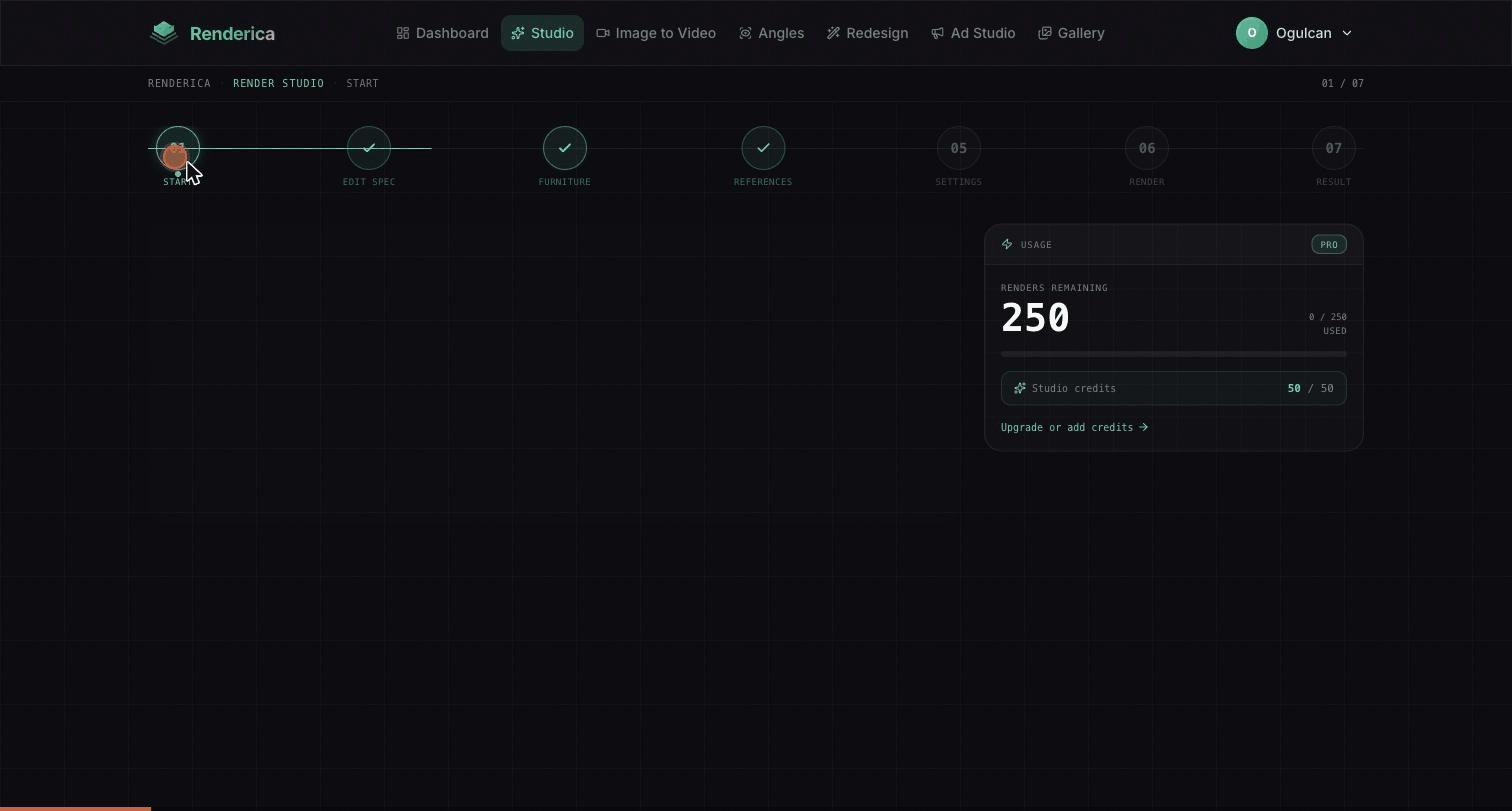The width and height of the screenshot is (1512, 811).
Task: Click the Renderica logo icon
Action: (x=164, y=33)
